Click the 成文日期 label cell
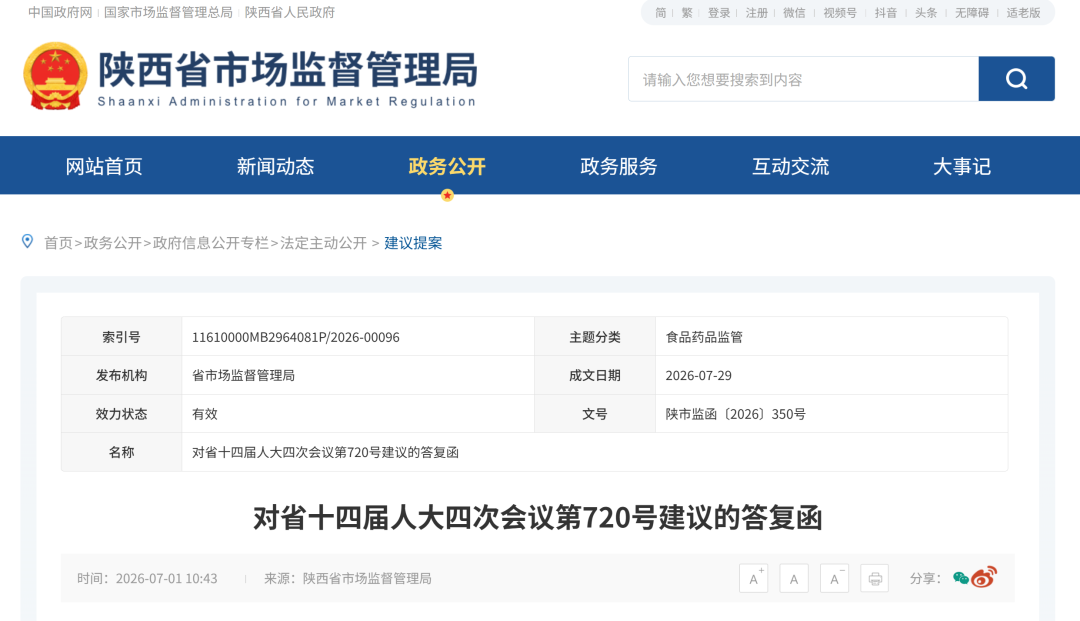Viewport: 1080px width, 621px height. [595, 375]
